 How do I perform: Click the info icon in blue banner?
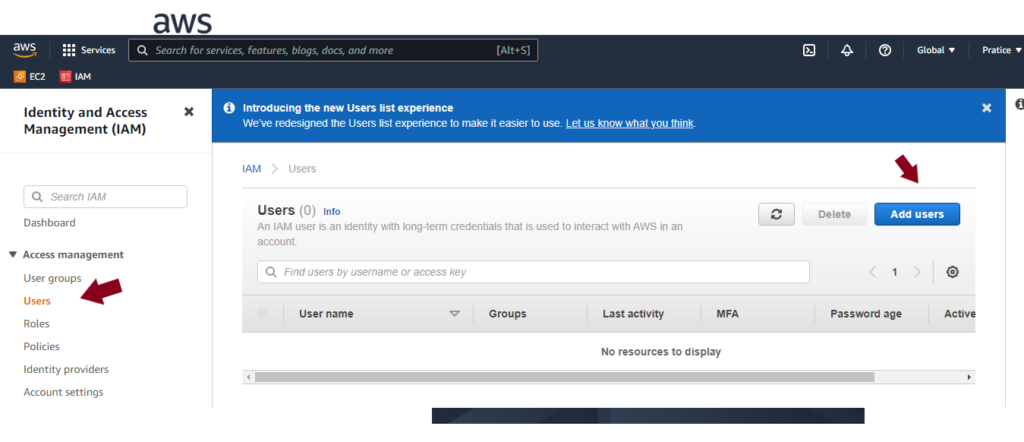pos(229,108)
